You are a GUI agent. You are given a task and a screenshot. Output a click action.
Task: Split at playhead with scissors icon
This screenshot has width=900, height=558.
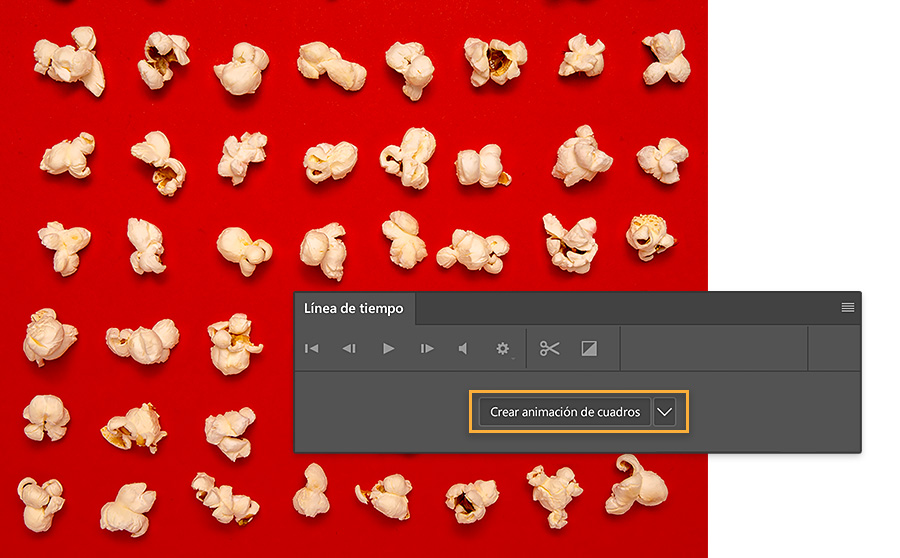click(x=549, y=348)
